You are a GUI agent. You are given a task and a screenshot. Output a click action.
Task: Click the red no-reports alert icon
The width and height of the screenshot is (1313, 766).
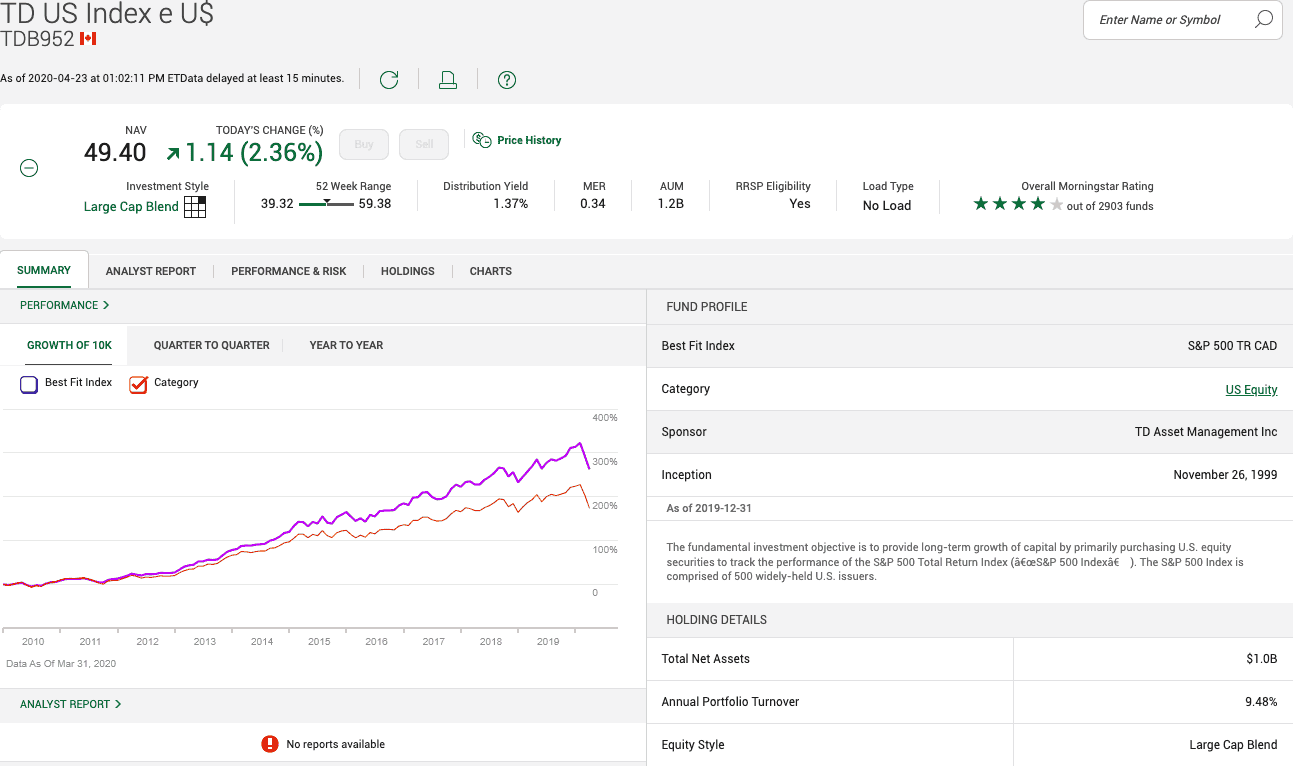[x=270, y=744]
